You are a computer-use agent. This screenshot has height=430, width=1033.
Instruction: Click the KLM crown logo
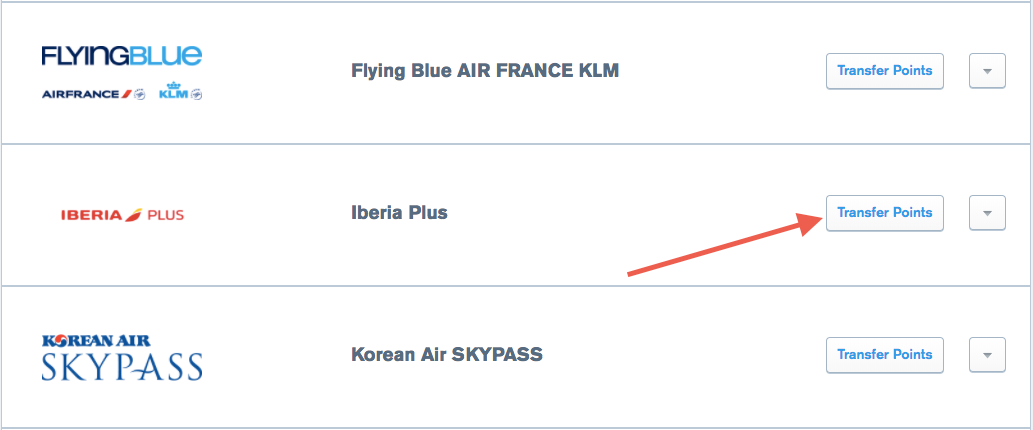tap(174, 92)
